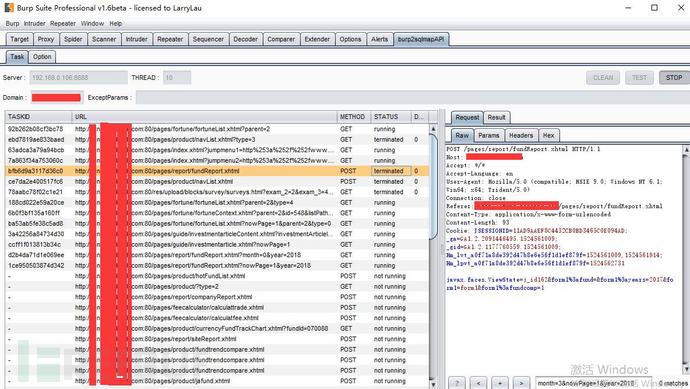Image resolution: width=690 pixels, height=389 pixels.
Task: Open the Result tab
Action: coord(496,117)
